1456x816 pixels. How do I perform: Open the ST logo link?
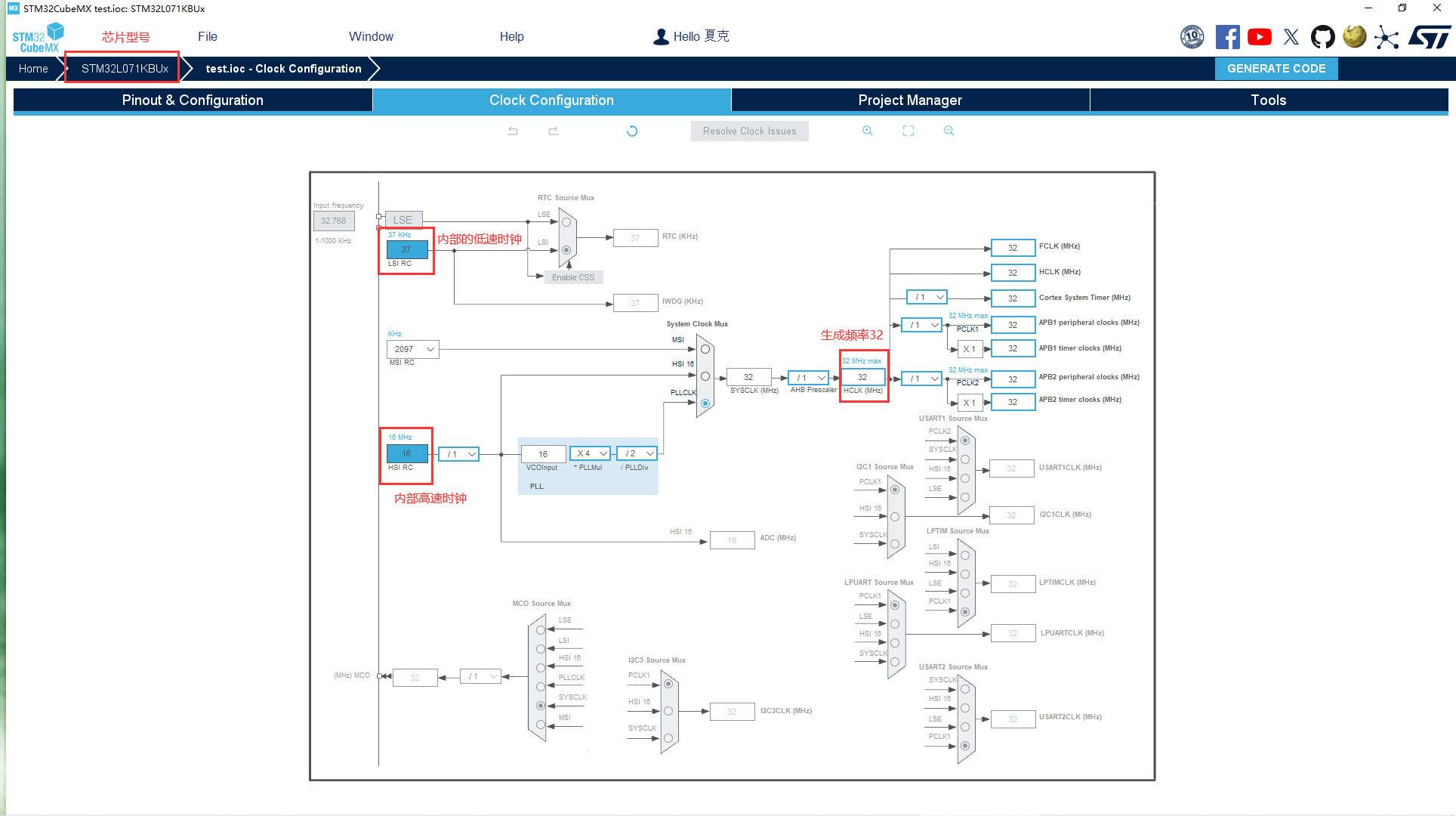coord(1429,36)
